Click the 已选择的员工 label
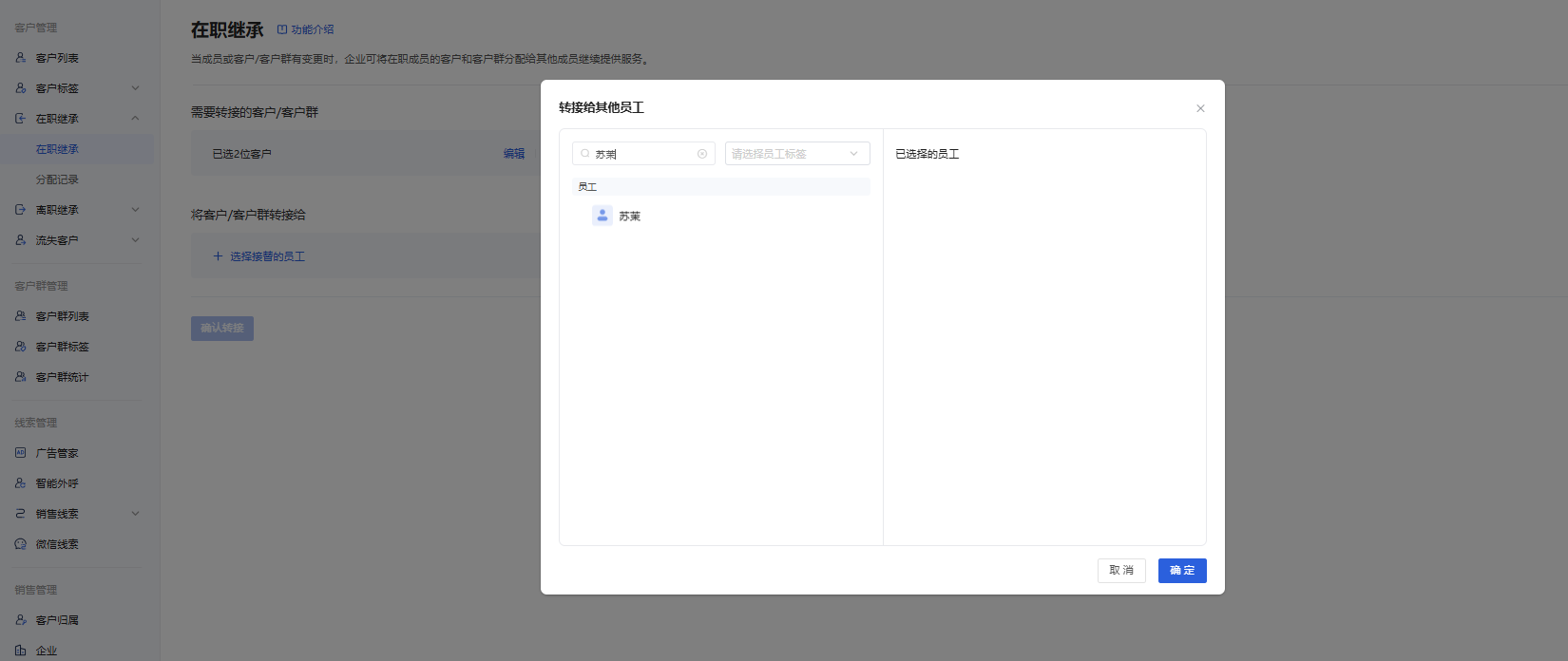1568x661 pixels. tap(927, 154)
